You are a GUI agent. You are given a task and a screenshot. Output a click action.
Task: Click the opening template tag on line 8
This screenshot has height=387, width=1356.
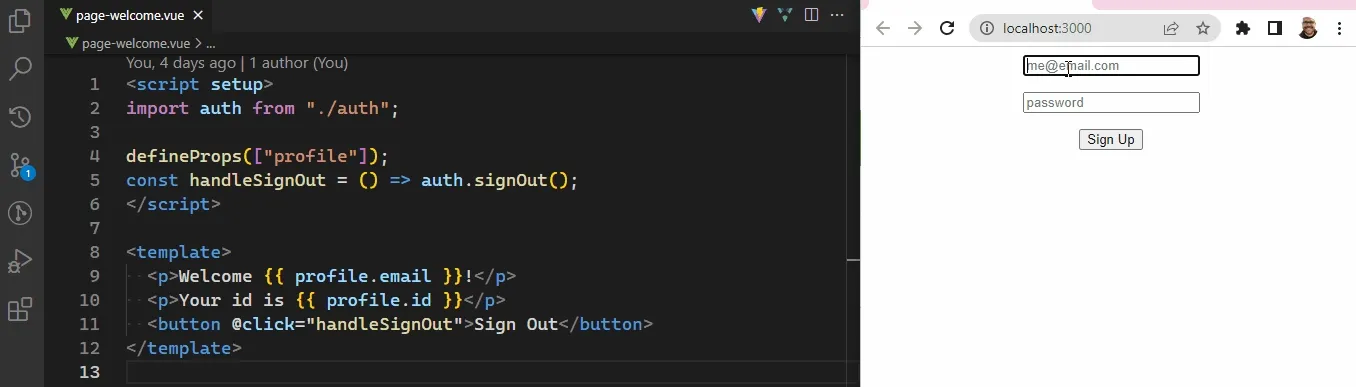pyautogui.click(x=179, y=252)
